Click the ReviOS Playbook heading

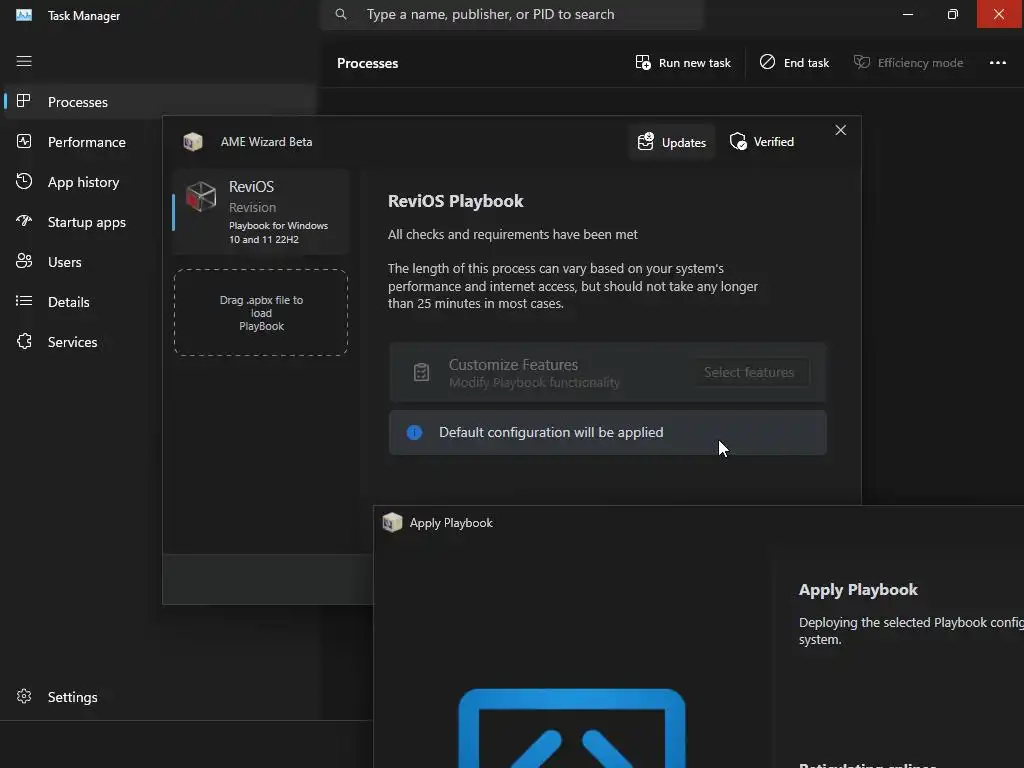point(455,200)
